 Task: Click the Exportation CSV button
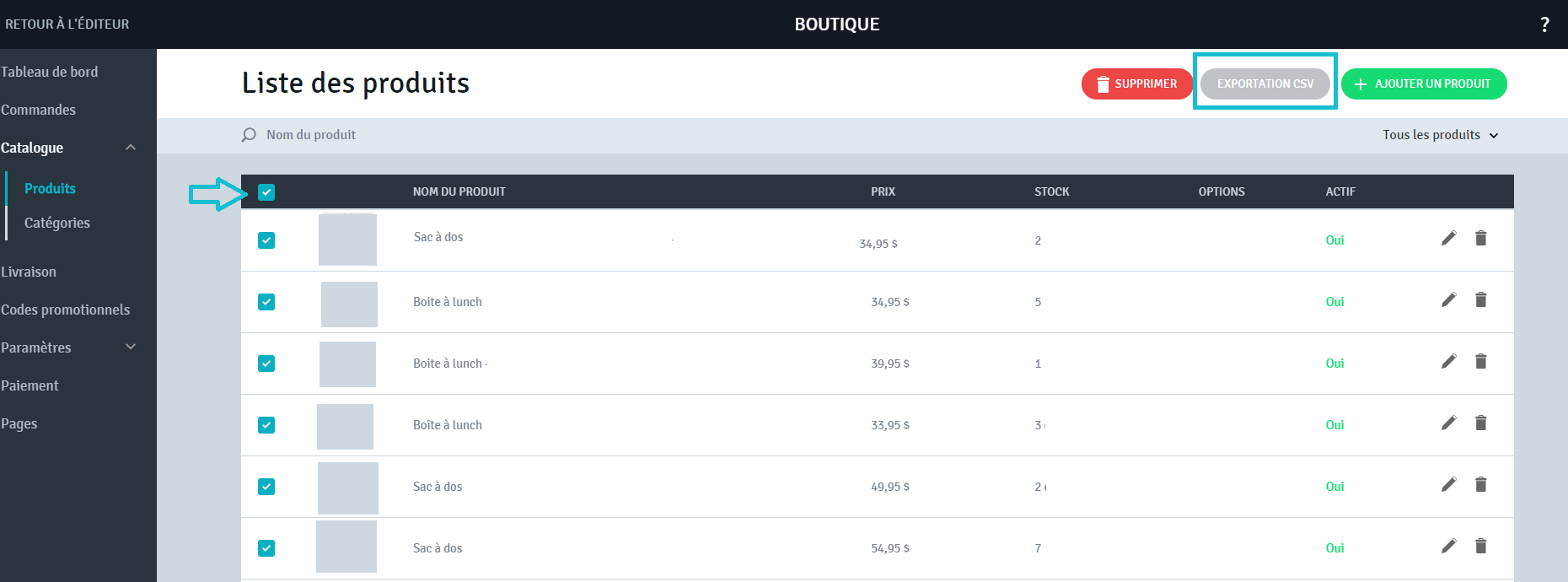point(1265,84)
